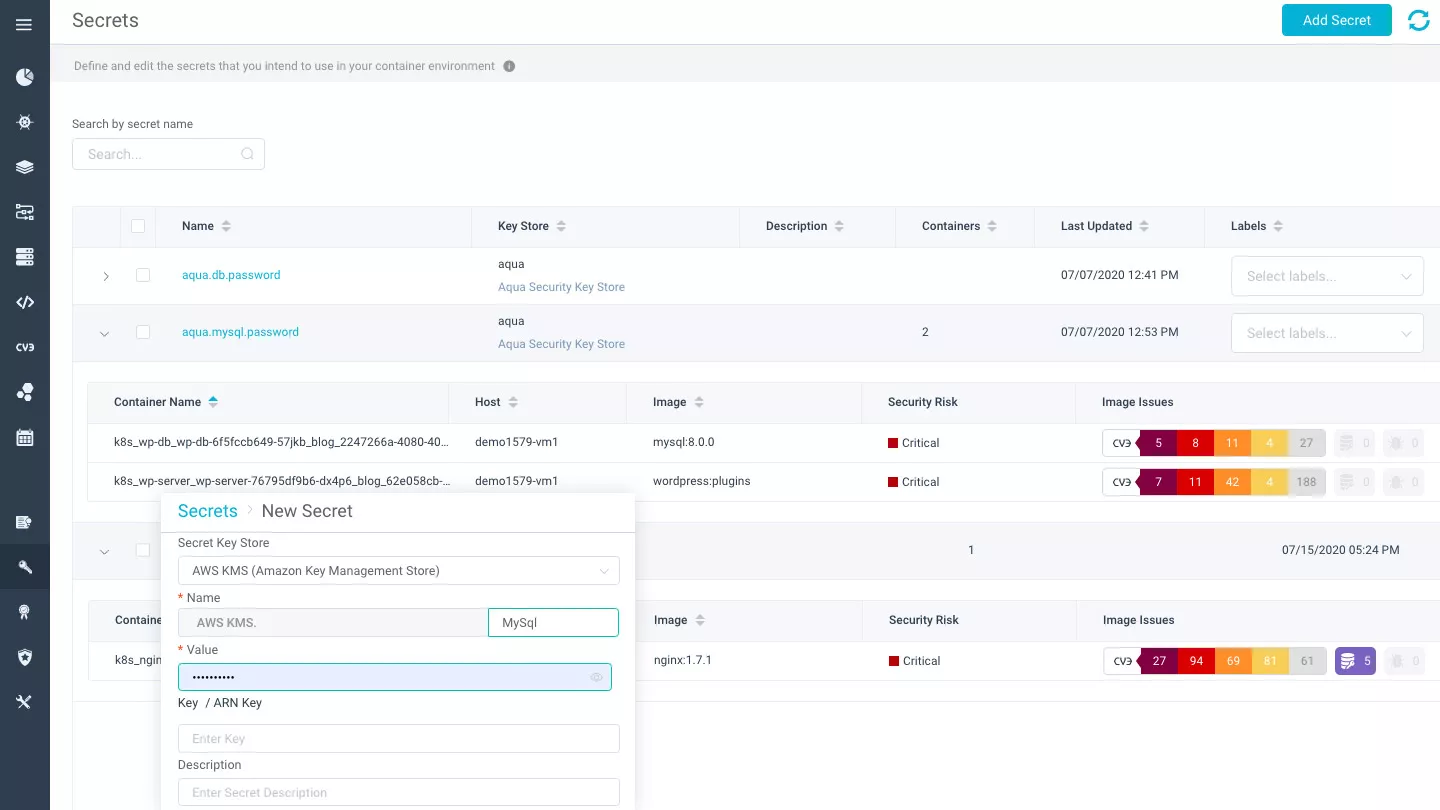Show the secret value with eye icon
This screenshot has width=1440, height=810.
pyautogui.click(x=596, y=677)
